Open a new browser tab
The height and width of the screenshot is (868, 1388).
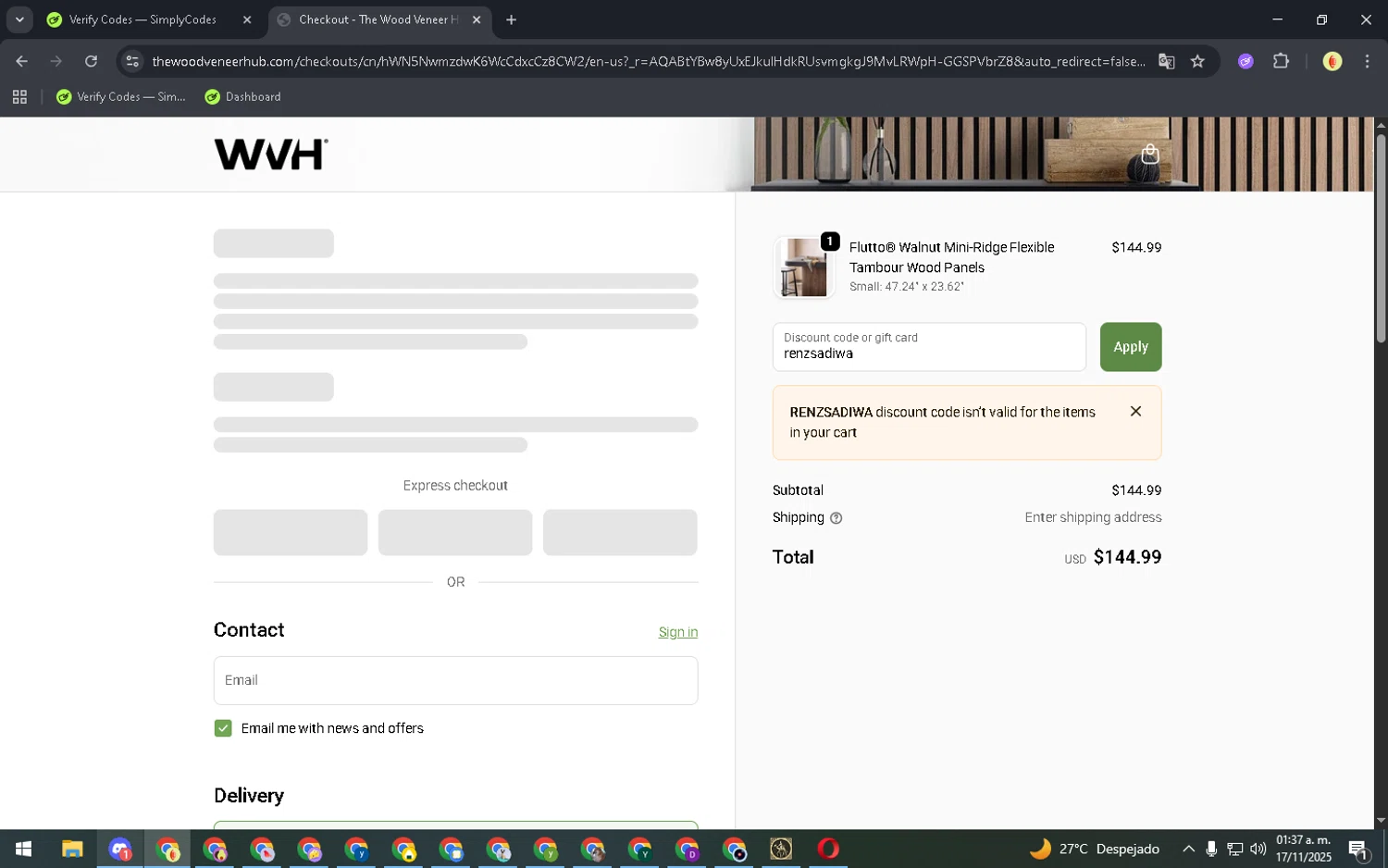coord(511,19)
